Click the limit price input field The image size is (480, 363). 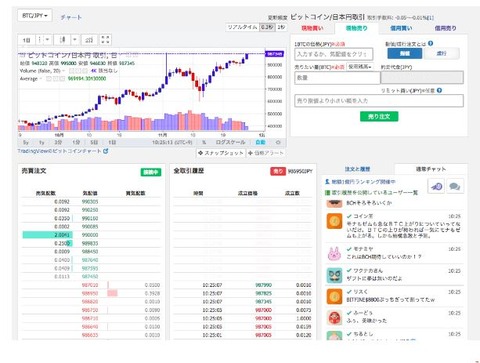click(x=379, y=101)
